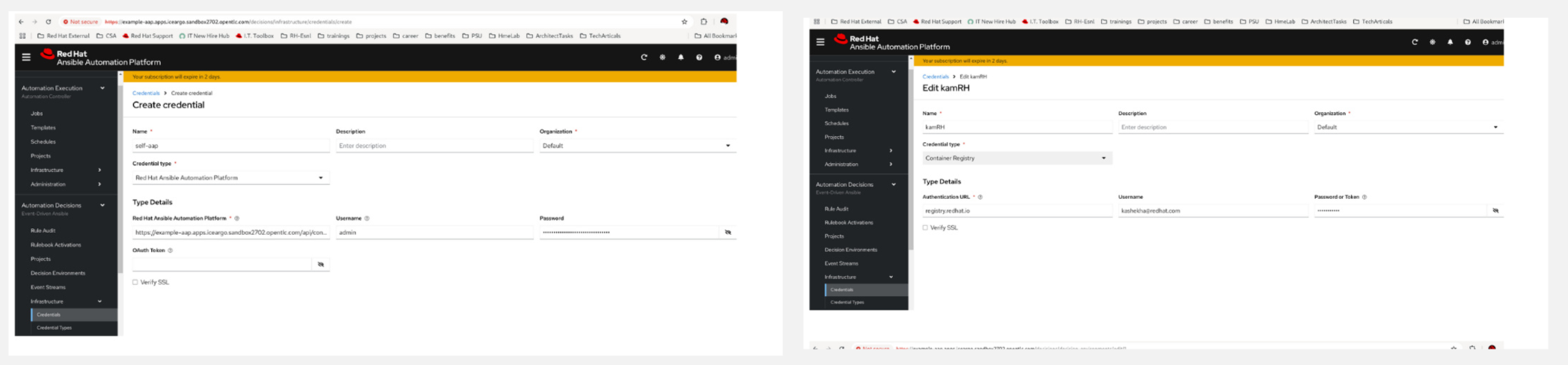This screenshot has height=365, width=1568.
Task: Click info icon next to Authentication URL label
Action: point(980,197)
